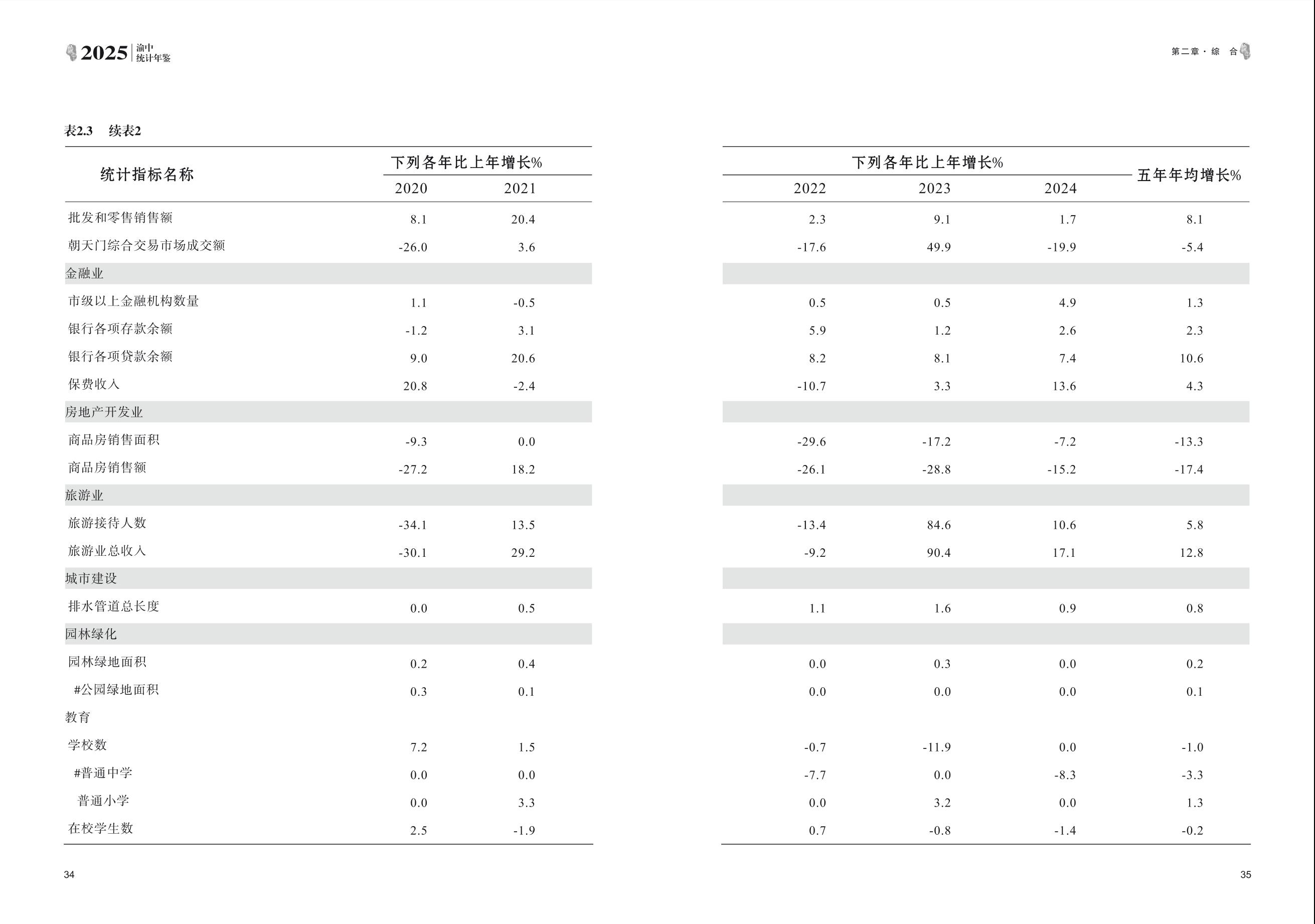Click the 城市建设 section heading
This screenshot has width=1315, height=924.
pos(91,578)
